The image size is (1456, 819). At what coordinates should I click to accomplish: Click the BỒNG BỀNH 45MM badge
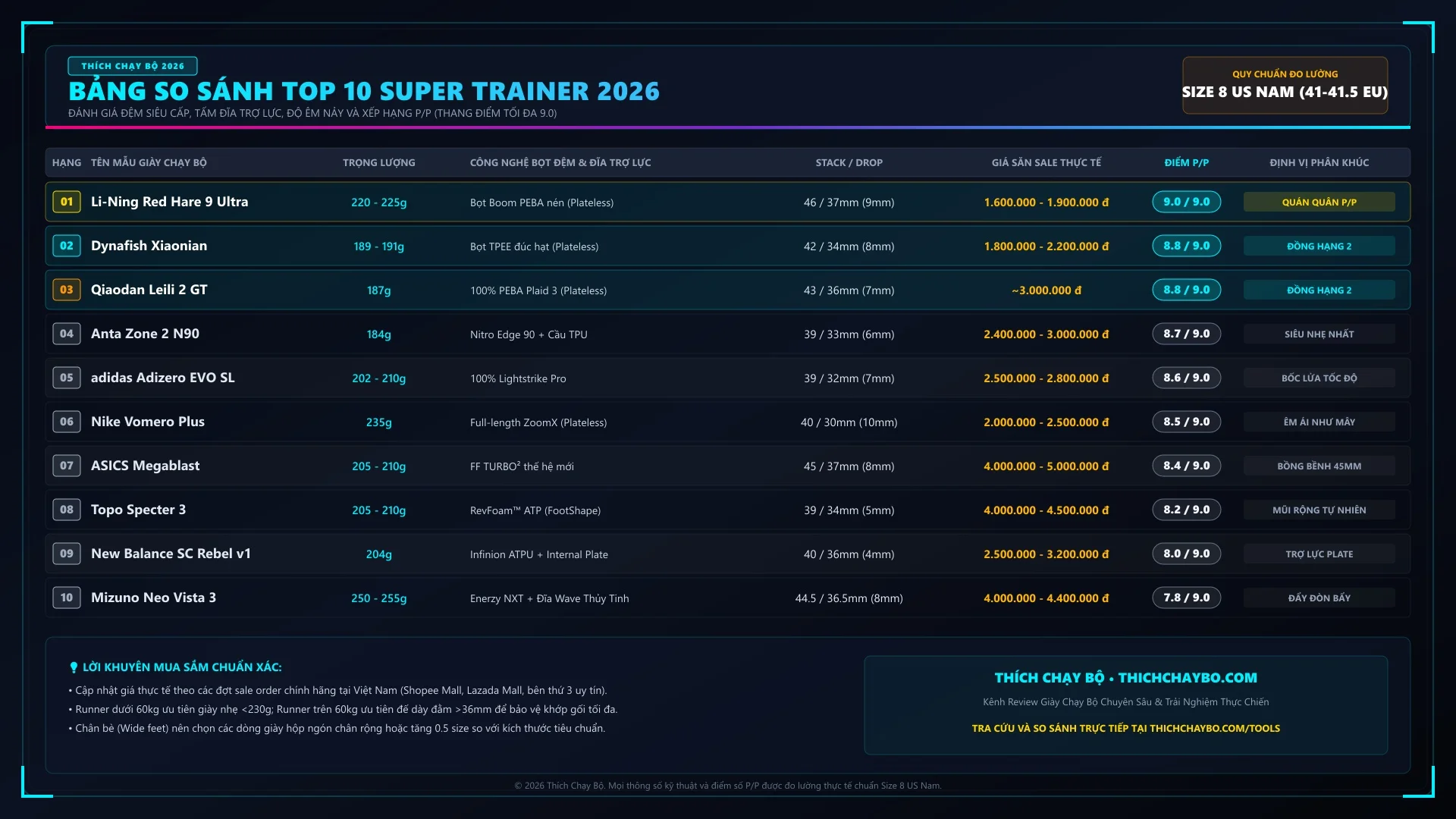tap(1319, 466)
